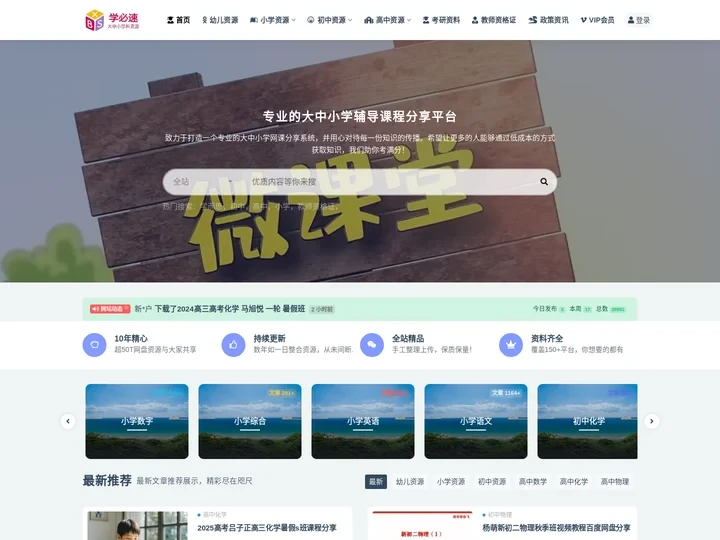Select the 初中资源 filter tab
Viewport: 720px width, 540px height.
click(x=492, y=482)
